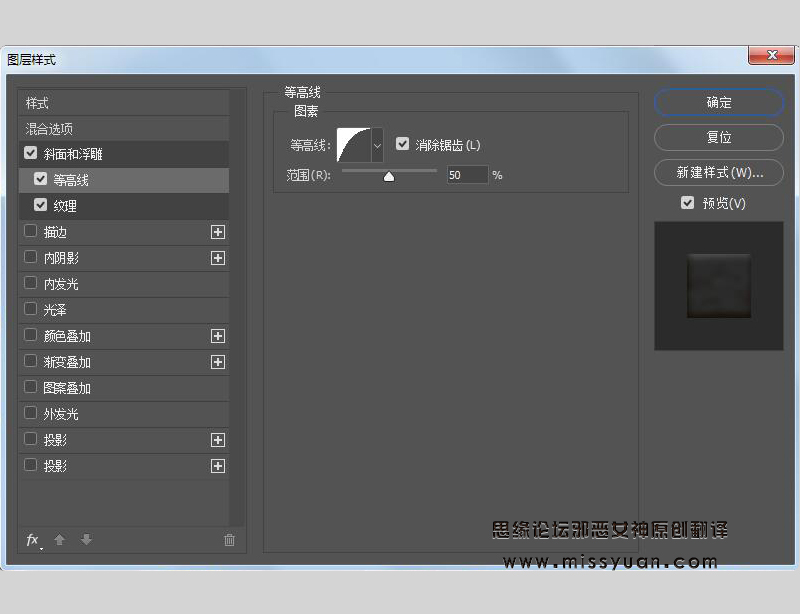Open the 等高线 contour picker dropdown arrow

377,146
